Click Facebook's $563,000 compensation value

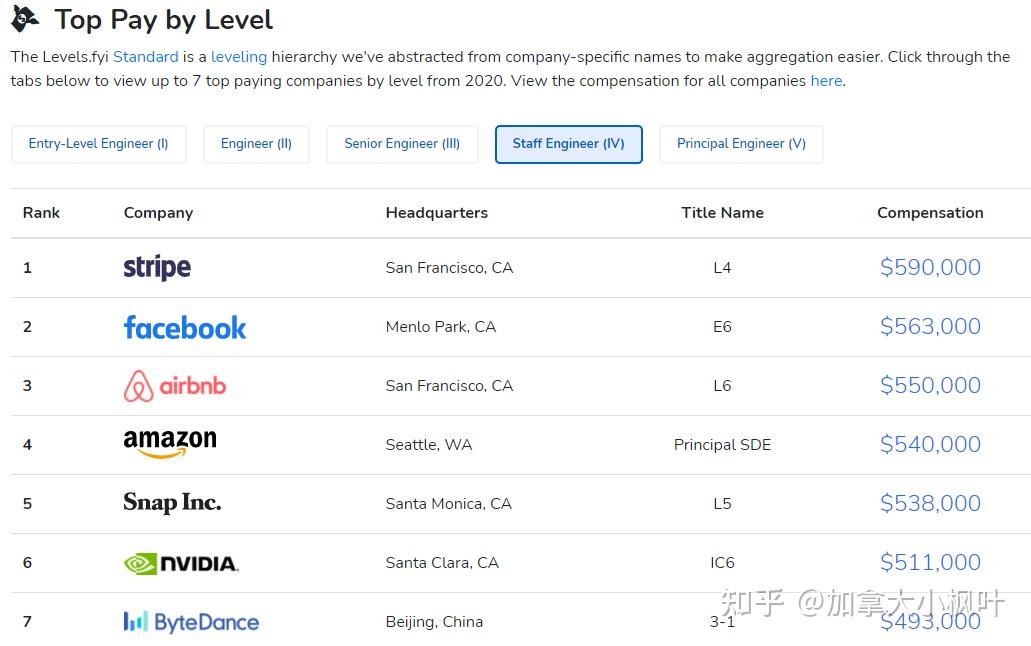coord(930,326)
